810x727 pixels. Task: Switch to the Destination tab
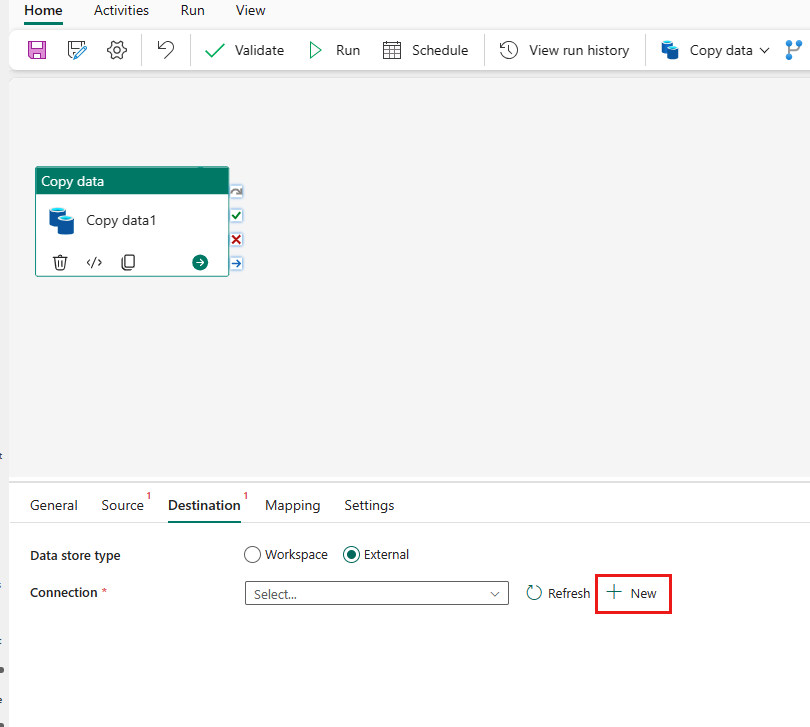pyautogui.click(x=205, y=505)
